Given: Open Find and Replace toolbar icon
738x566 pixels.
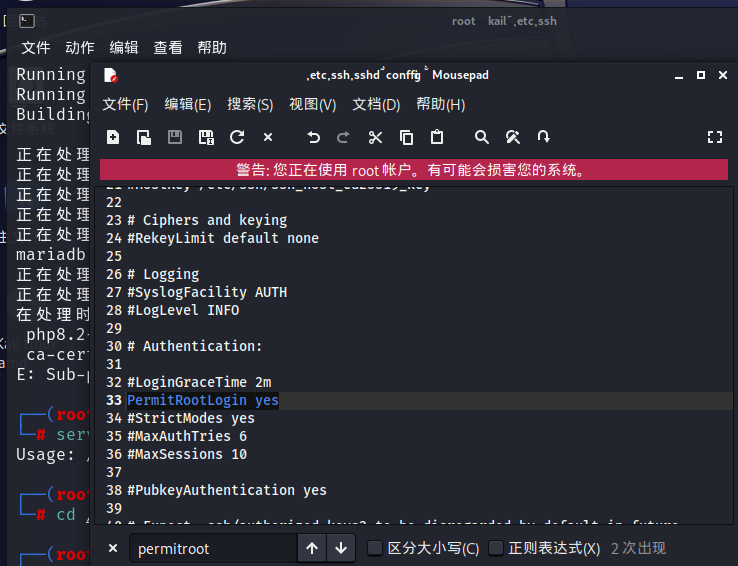Looking at the screenshot, I should tap(513, 137).
